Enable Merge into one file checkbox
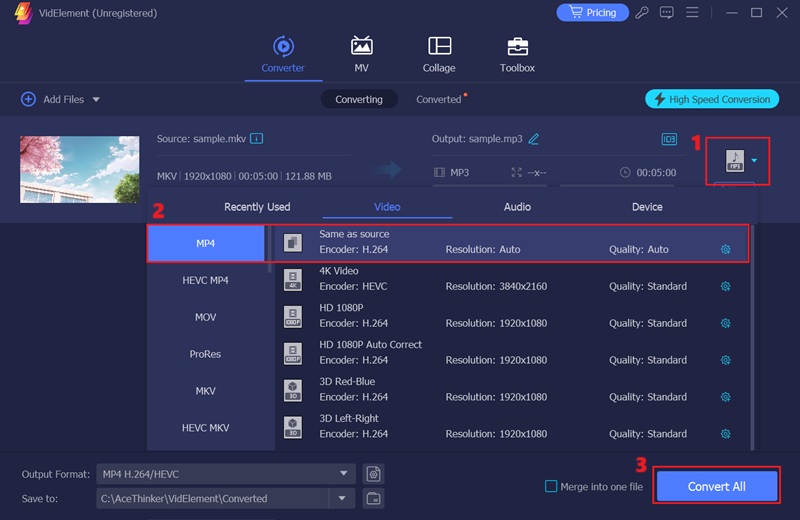Screen dimensions: 800x520 point(551,486)
